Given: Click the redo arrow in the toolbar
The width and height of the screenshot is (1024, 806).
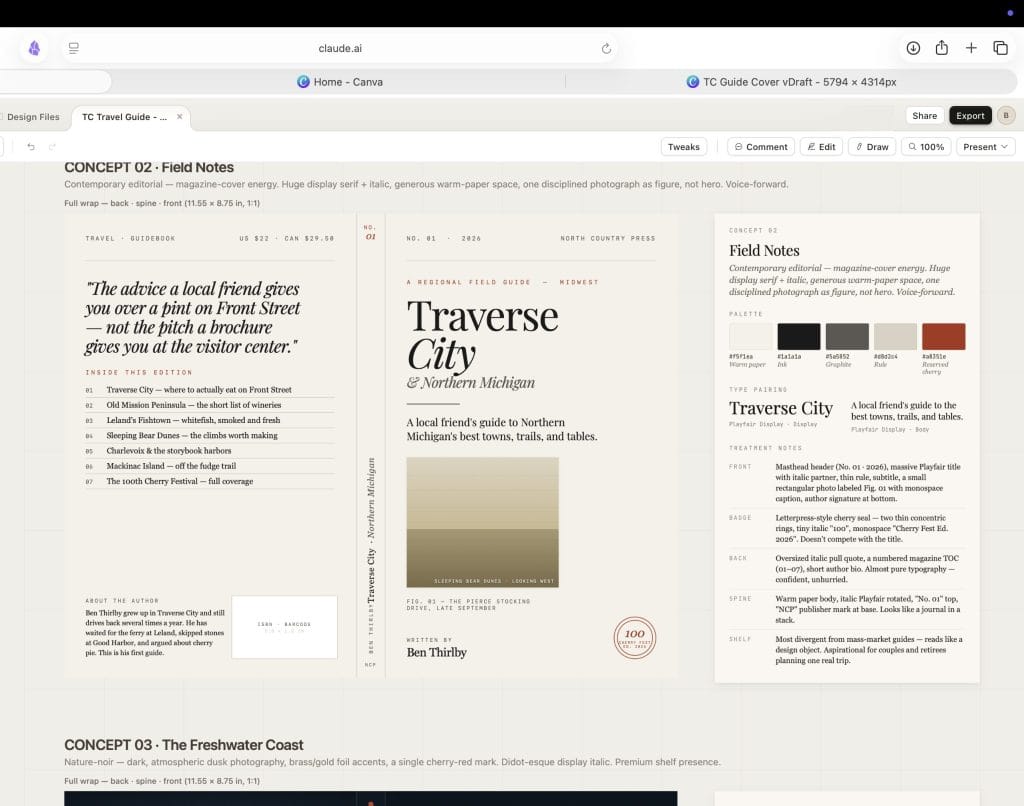Looking at the screenshot, I should click(52, 147).
